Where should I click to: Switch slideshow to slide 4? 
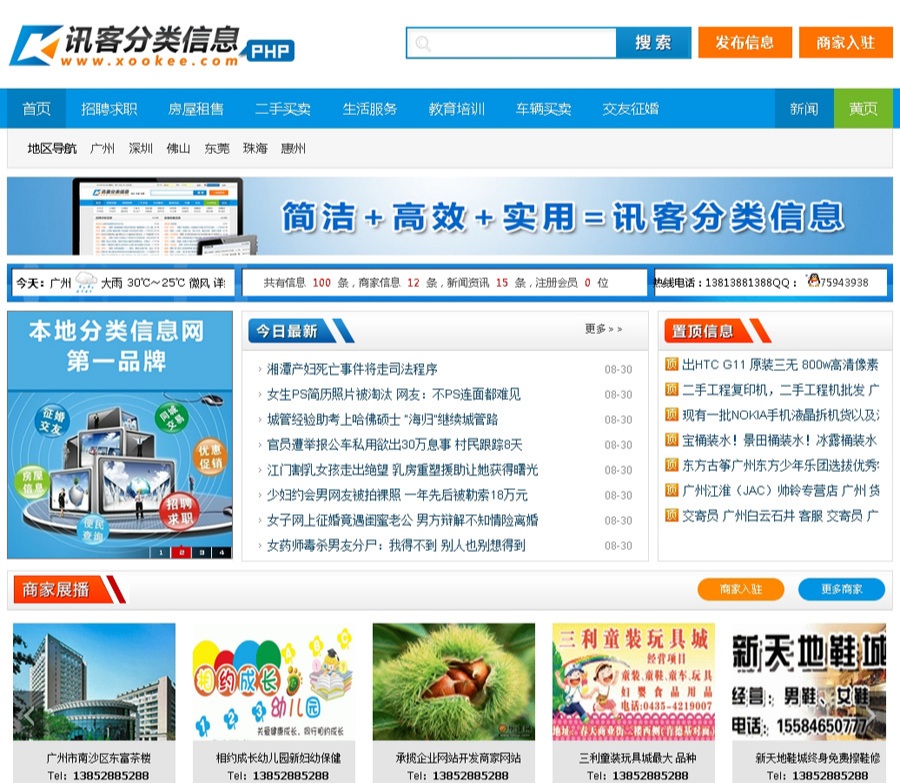221,552
